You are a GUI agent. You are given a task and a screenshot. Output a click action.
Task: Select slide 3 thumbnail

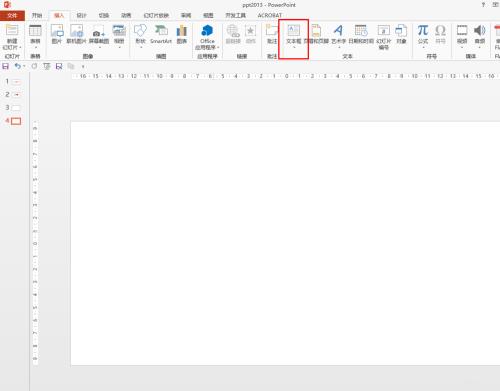coord(16,108)
